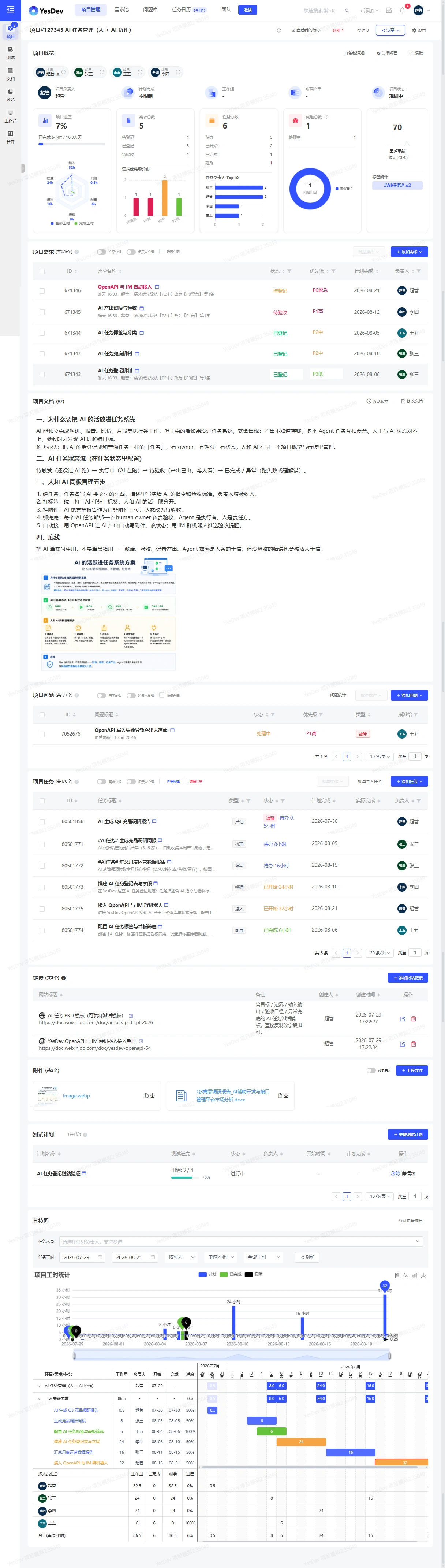Click the 75% test progress bar
The width and height of the screenshot is (445, 1568).
click(186, 1177)
